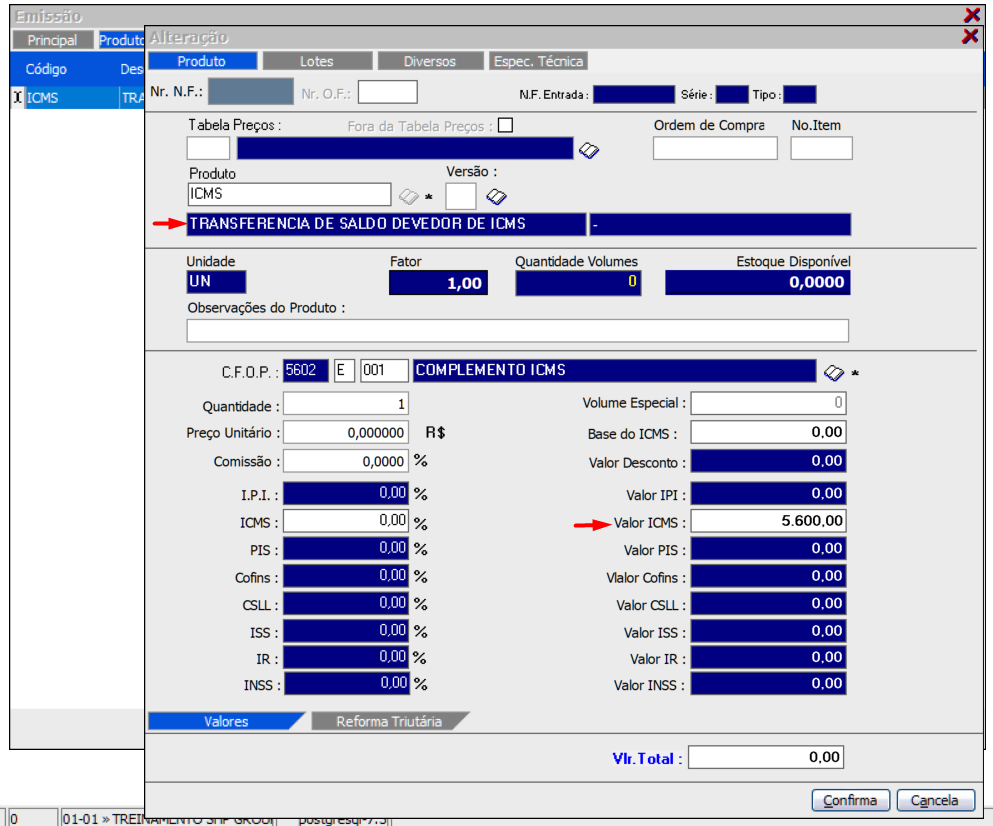Click the Observações do Produto text field
993x826 pixels.
(x=517, y=331)
